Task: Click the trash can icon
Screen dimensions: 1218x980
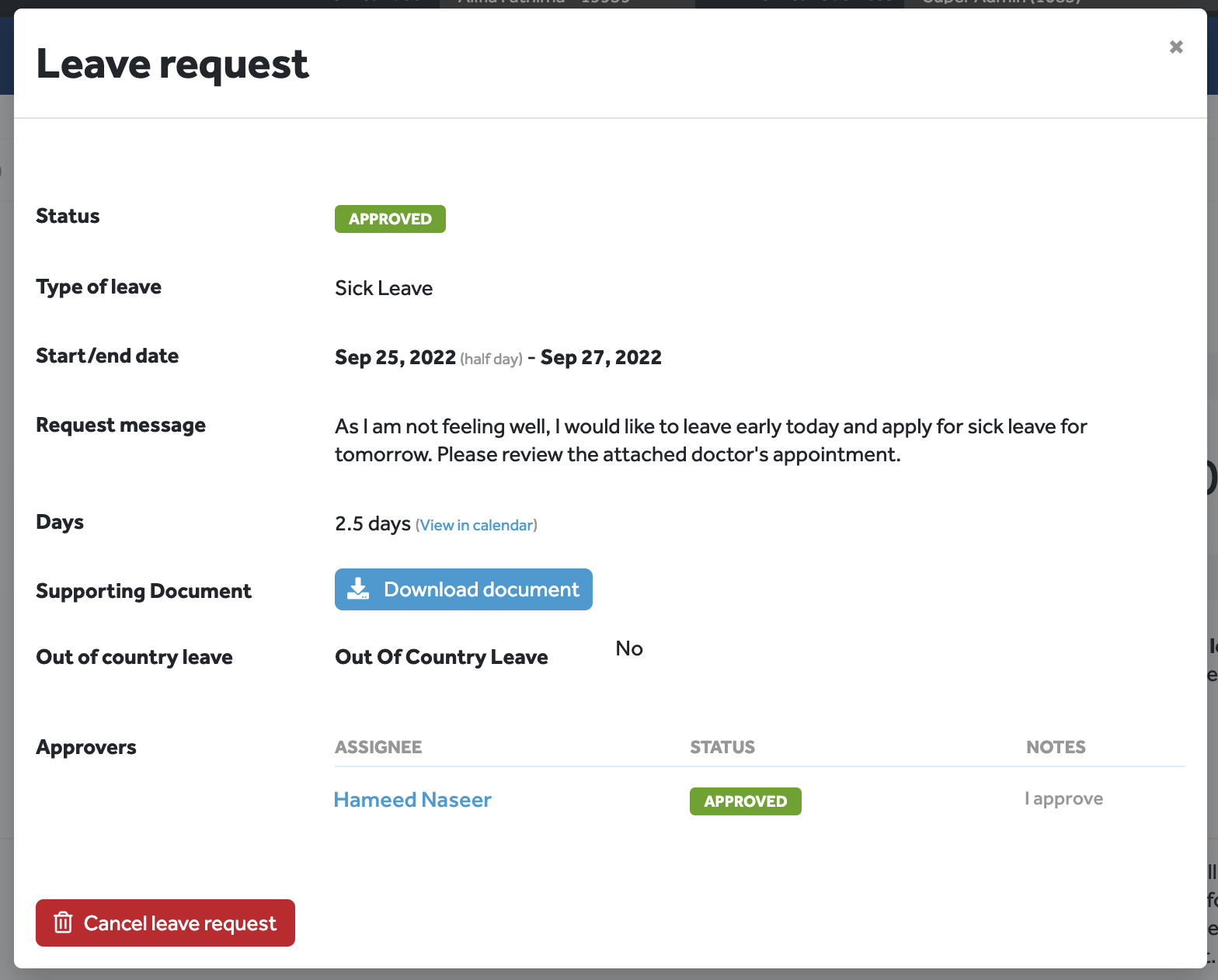Action: [x=63, y=923]
